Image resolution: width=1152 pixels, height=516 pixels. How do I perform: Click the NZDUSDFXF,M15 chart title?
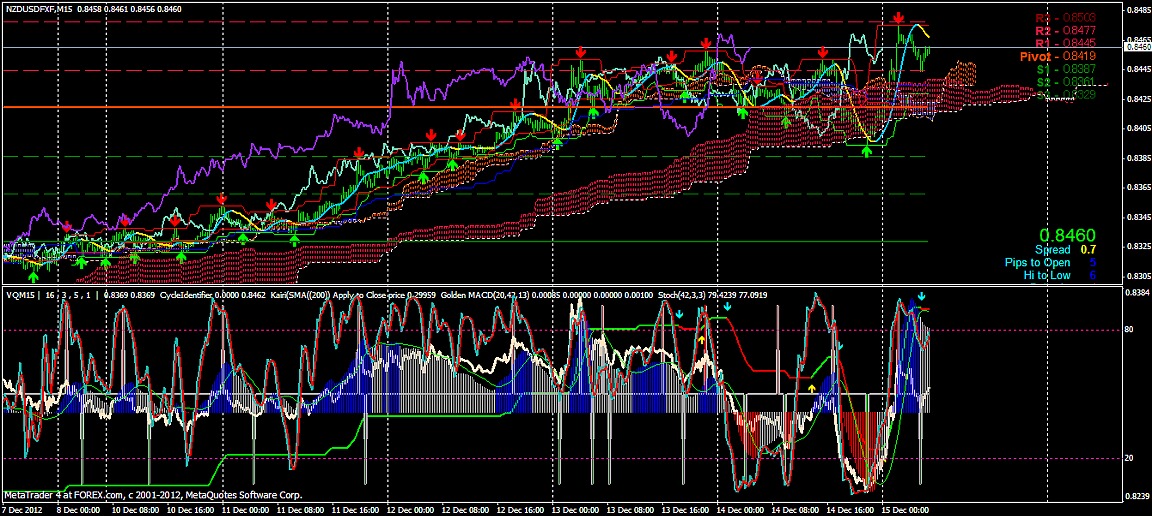(x=38, y=8)
